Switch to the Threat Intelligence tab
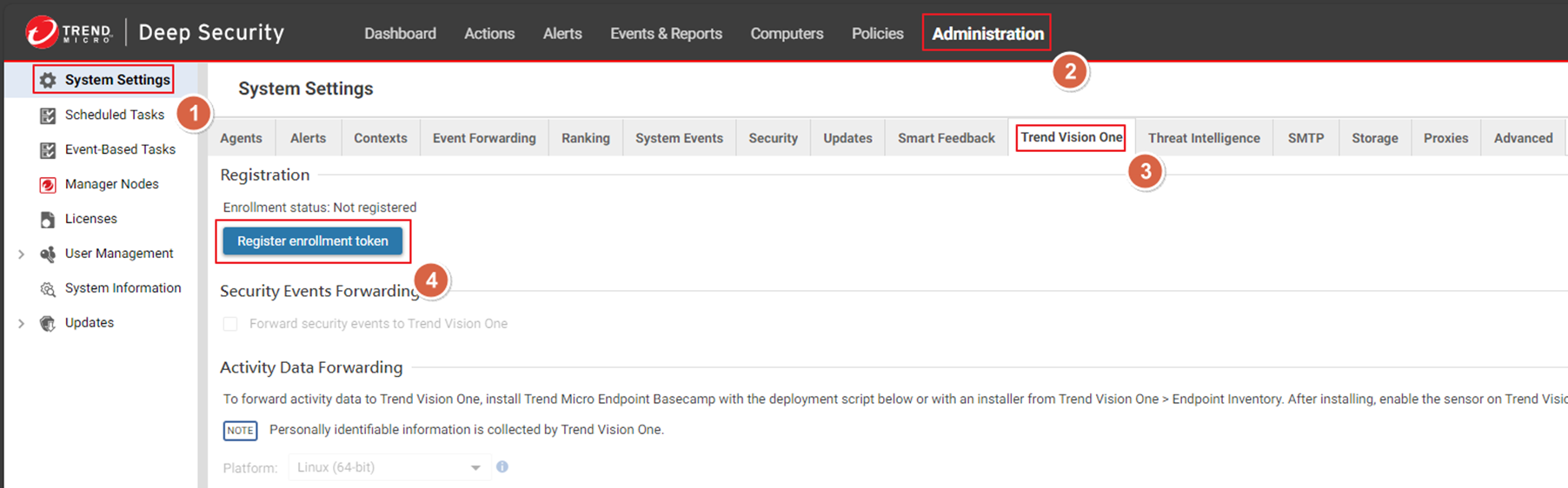This screenshot has width=1568, height=488. pyautogui.click(x=1203, y=138)
